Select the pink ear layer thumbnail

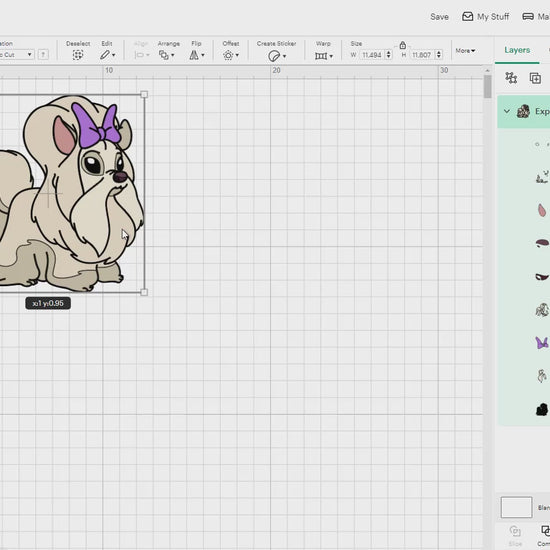542,210
